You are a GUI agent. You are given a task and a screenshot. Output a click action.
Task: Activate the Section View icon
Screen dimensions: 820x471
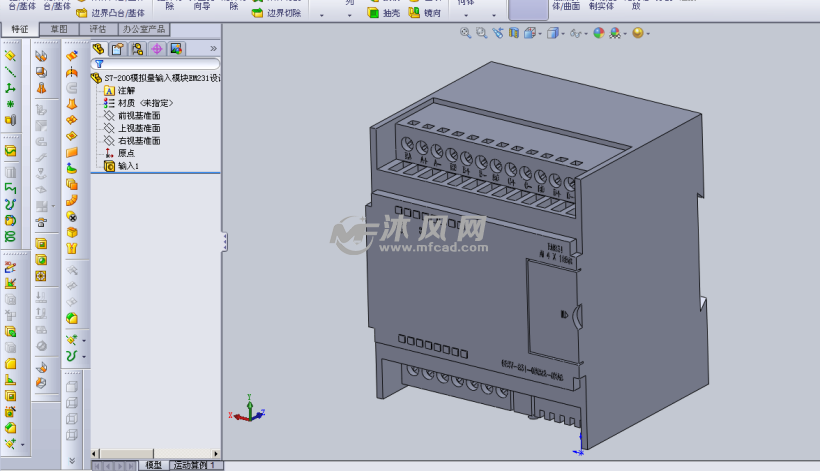tap(513, 33)
